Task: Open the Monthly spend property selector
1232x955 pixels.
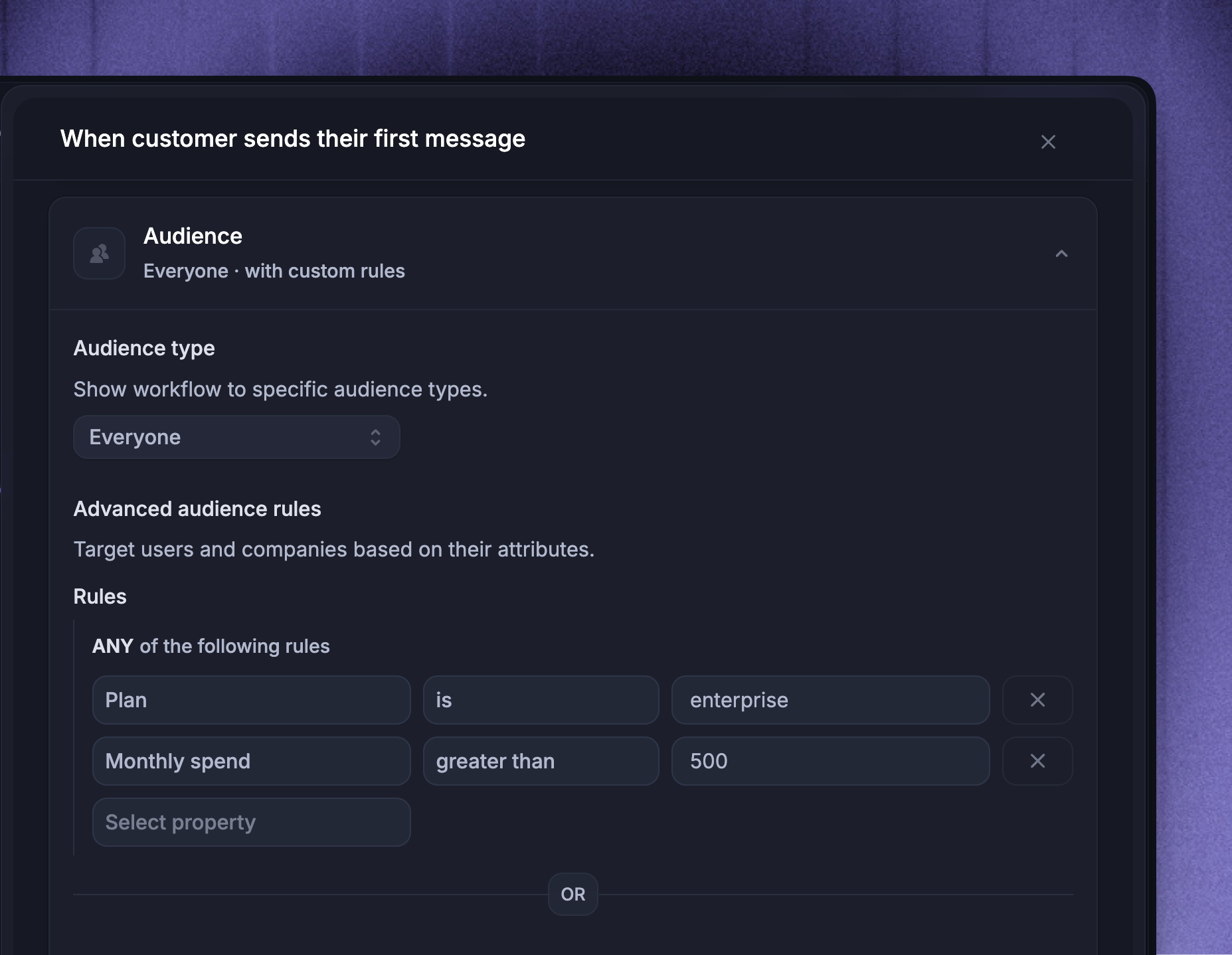Action: [x=252, y=761]
